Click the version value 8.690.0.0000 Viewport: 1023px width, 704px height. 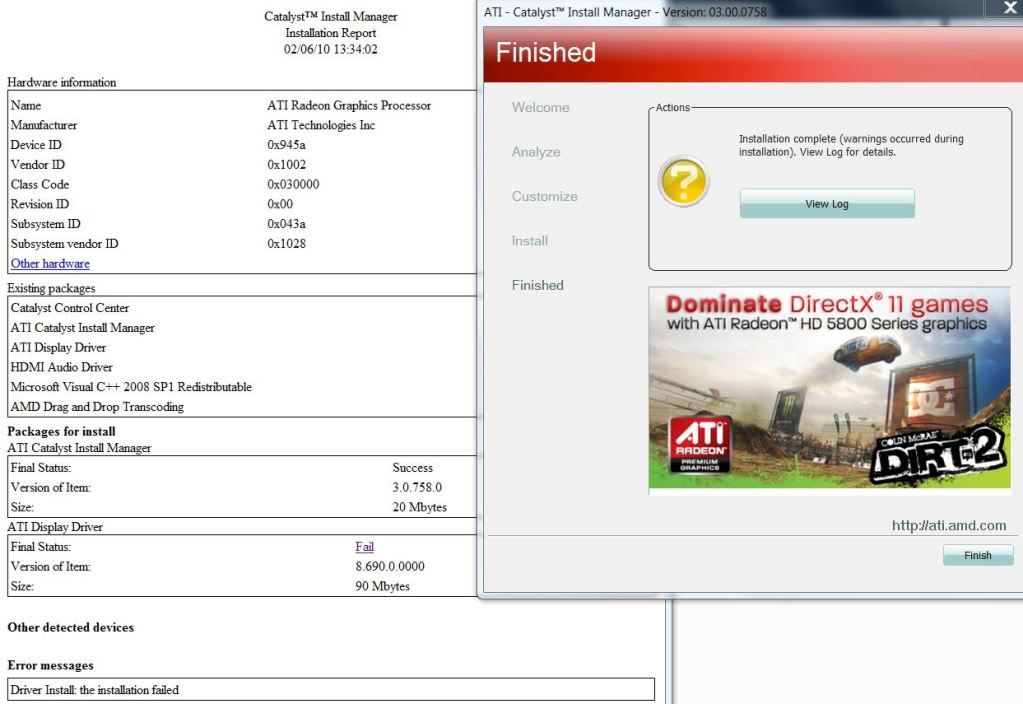(390, 566)
